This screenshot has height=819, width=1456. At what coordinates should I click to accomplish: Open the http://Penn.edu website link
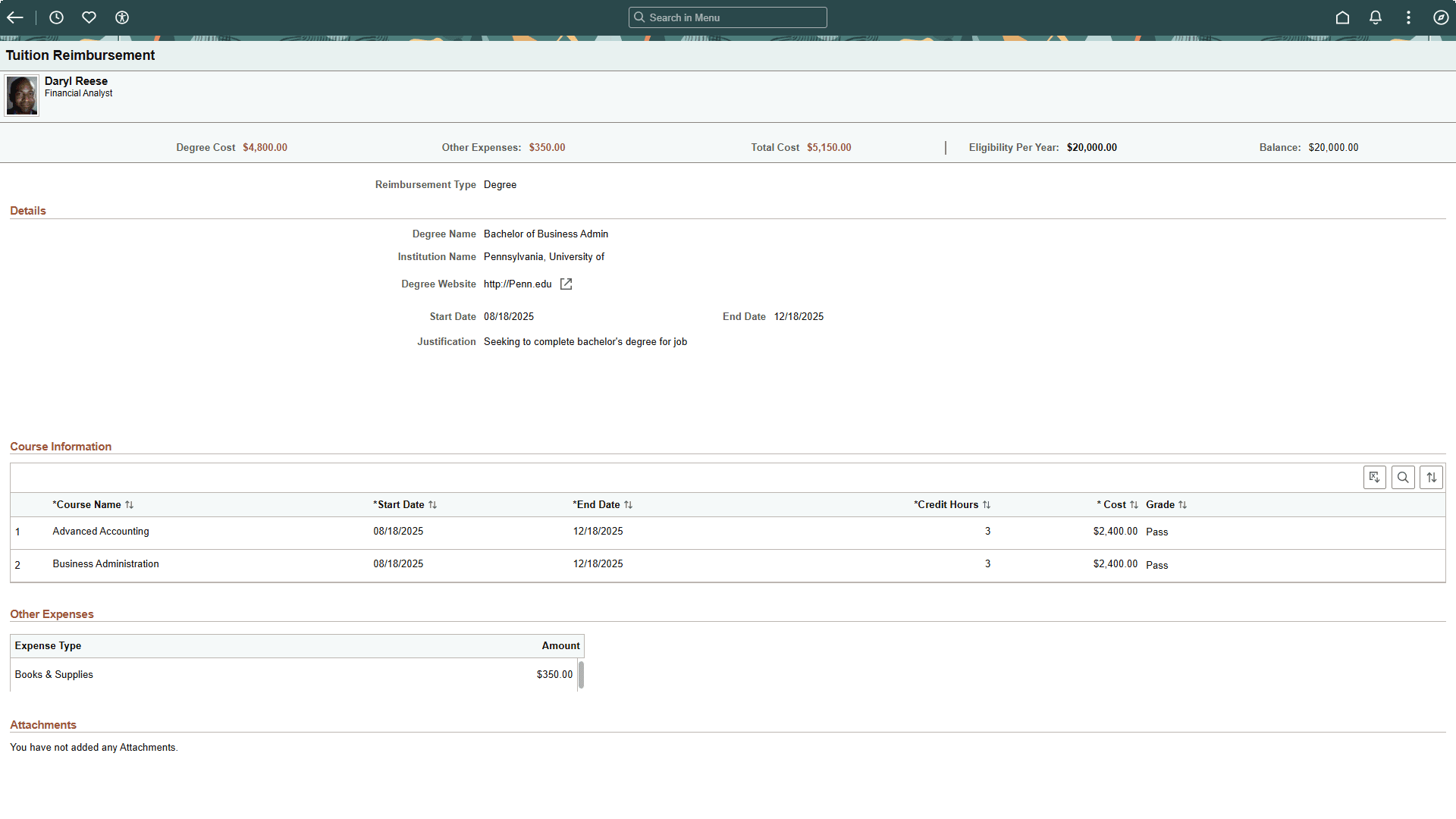(x=518, y=284)
